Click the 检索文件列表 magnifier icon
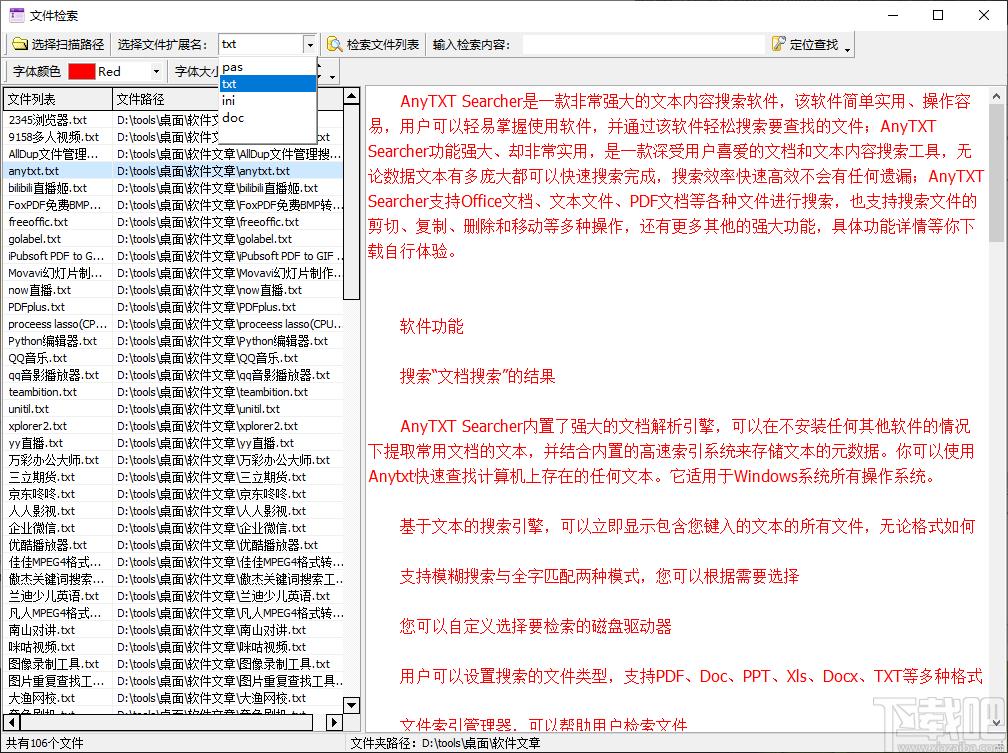The image size is (1008, 753). coord(334,44)
